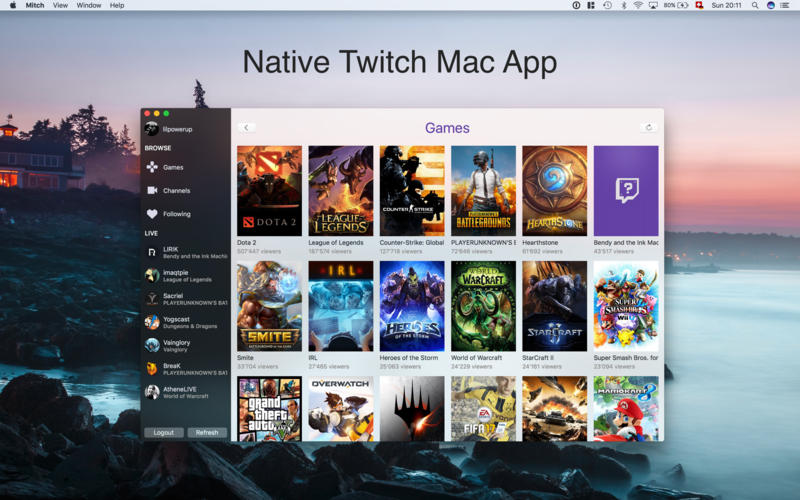Open imaqtpie live channel avatar
800x500 pixels.
[152, 276]
